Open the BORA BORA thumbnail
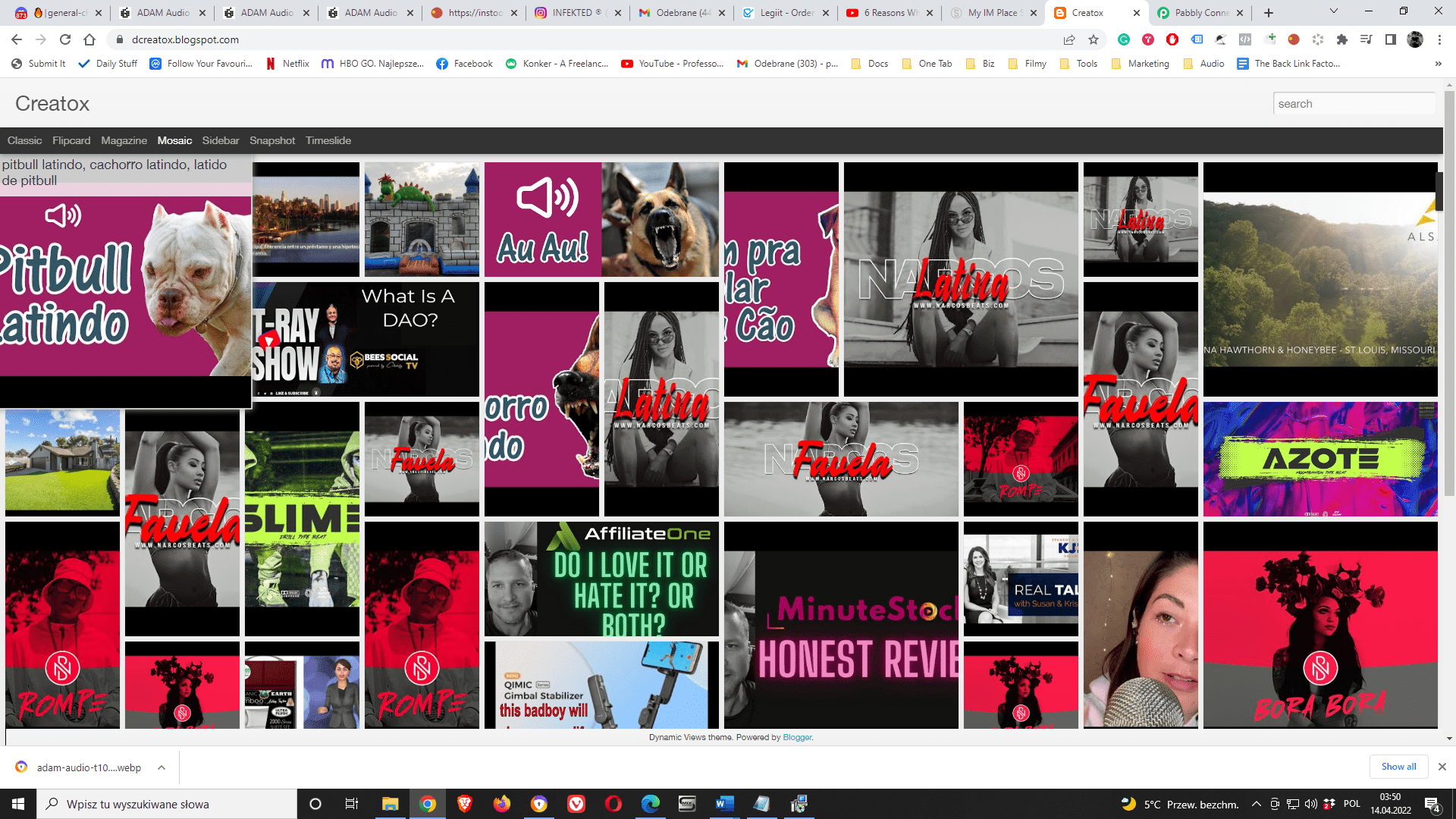Image resolution: width=1456 pixels, height=819 pixels. click(1320, 625)
